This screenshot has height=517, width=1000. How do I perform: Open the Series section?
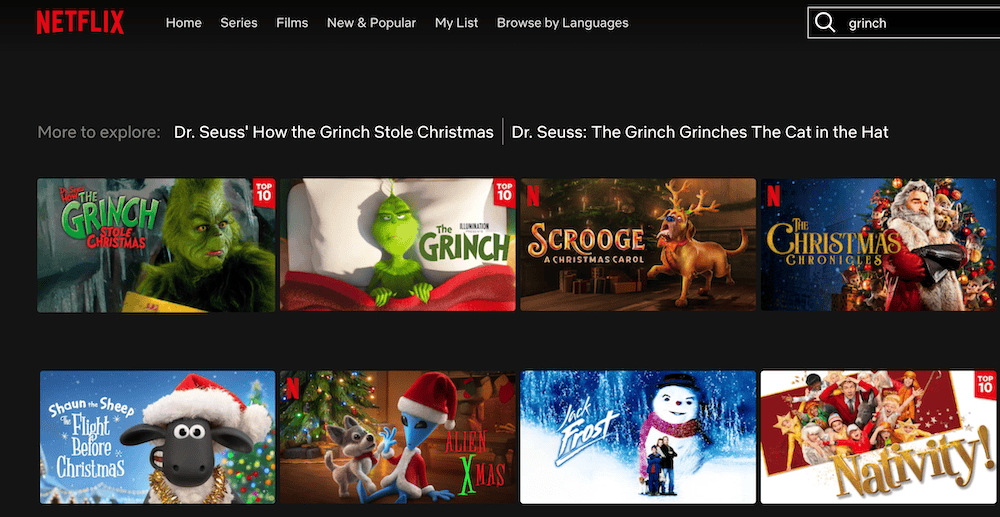tap(239, 23)
